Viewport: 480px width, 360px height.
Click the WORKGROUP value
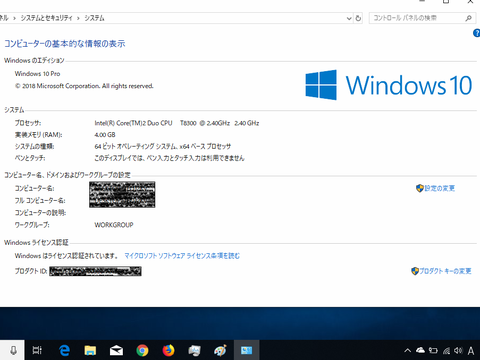(x=114, y=225)
